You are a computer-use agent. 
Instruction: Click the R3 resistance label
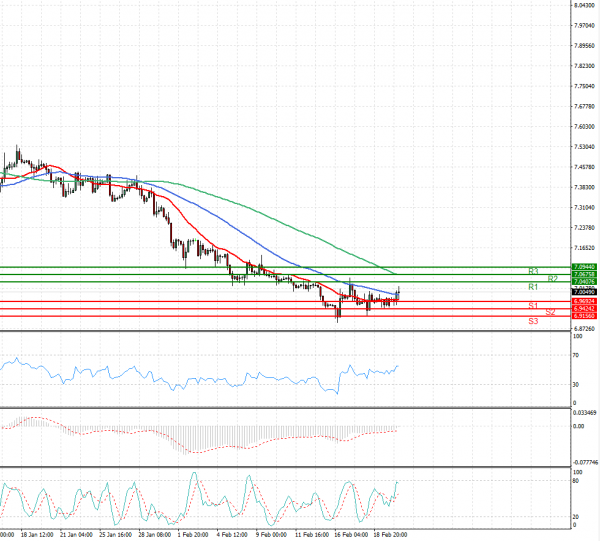point(534,271)
